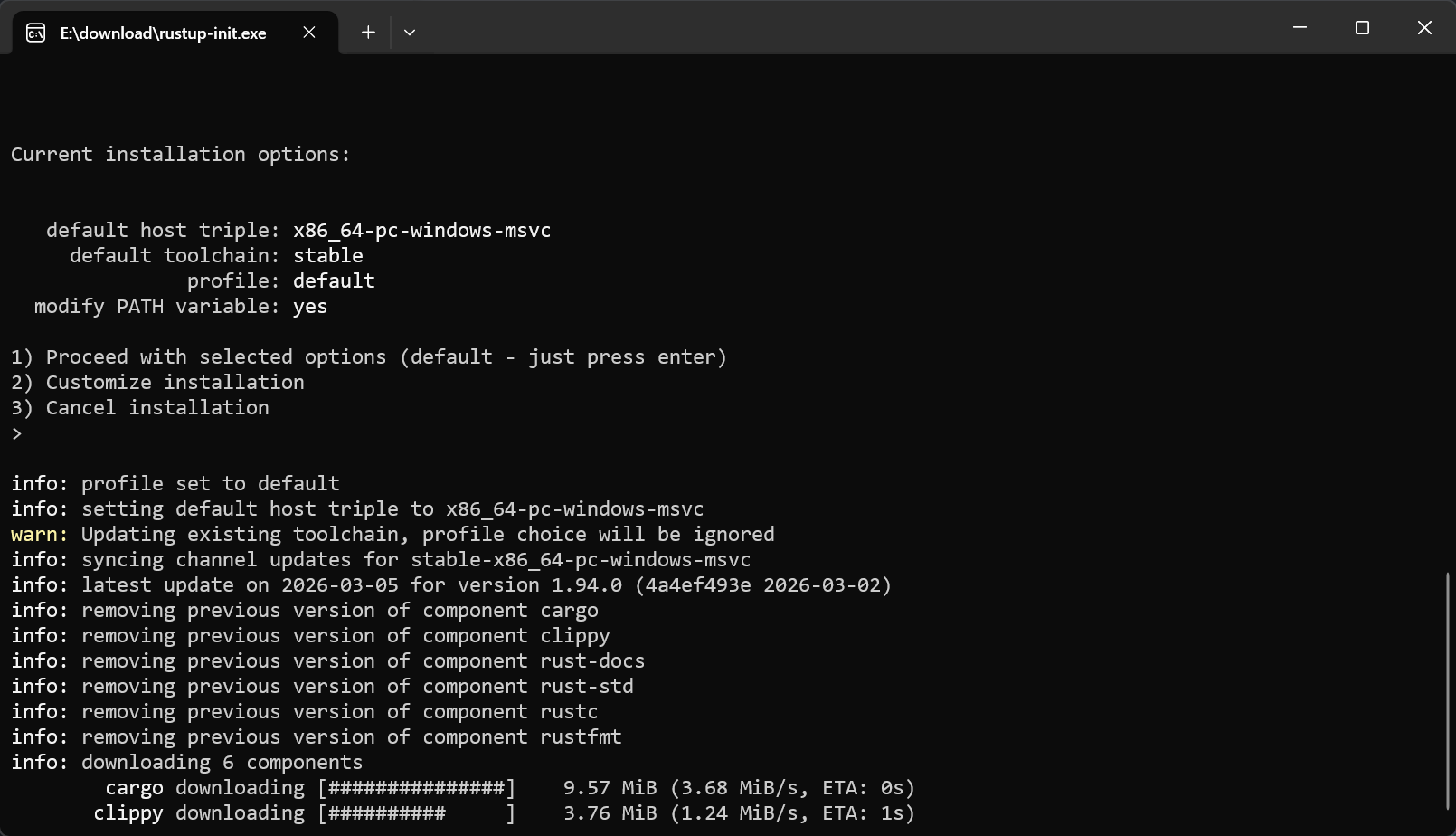Click the ">" prompt input line
The height and width of the screenshot is (836, 1456).
point(17,433)
